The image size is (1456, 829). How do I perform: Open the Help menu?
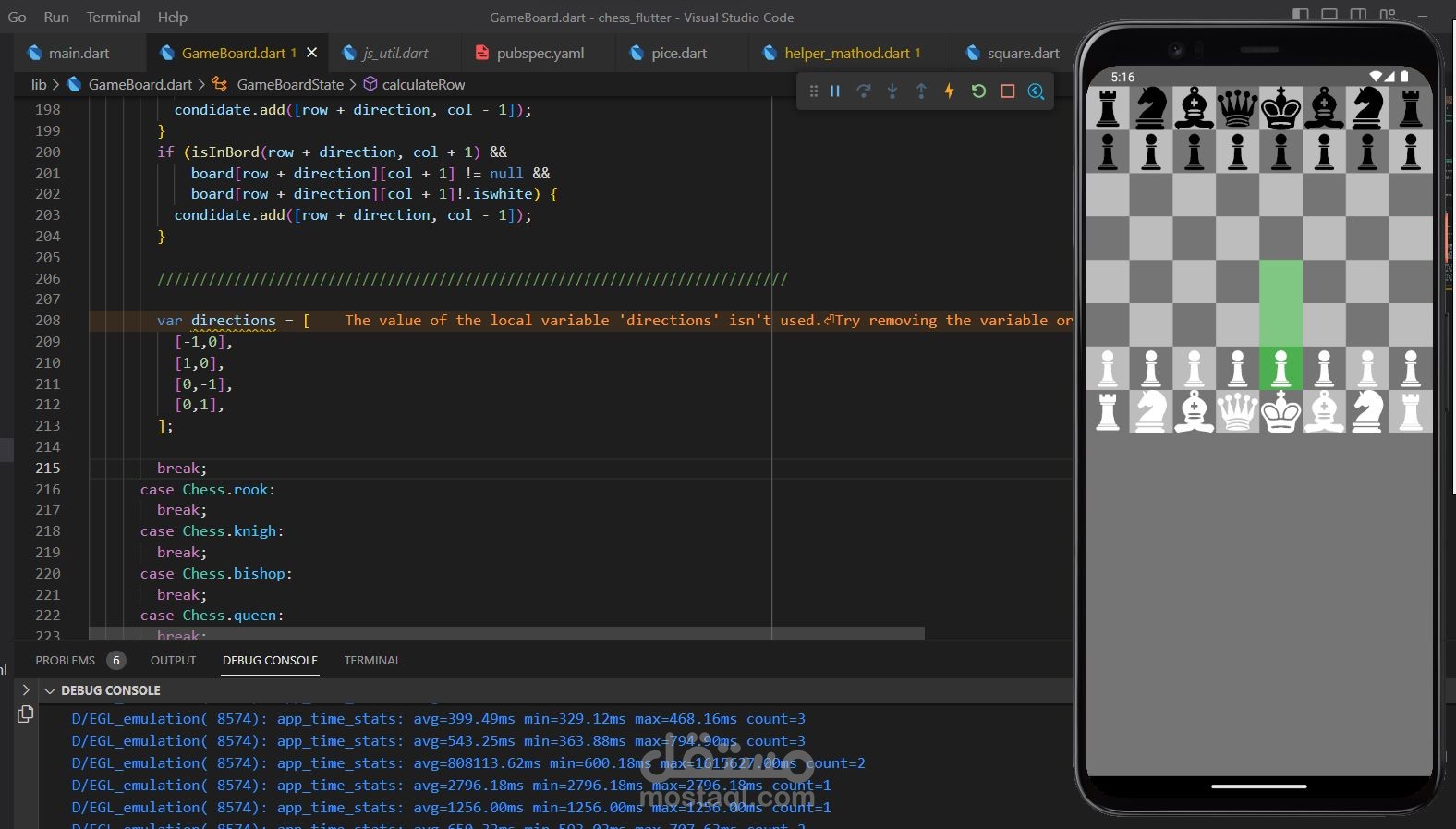click(x=172, y=17)
